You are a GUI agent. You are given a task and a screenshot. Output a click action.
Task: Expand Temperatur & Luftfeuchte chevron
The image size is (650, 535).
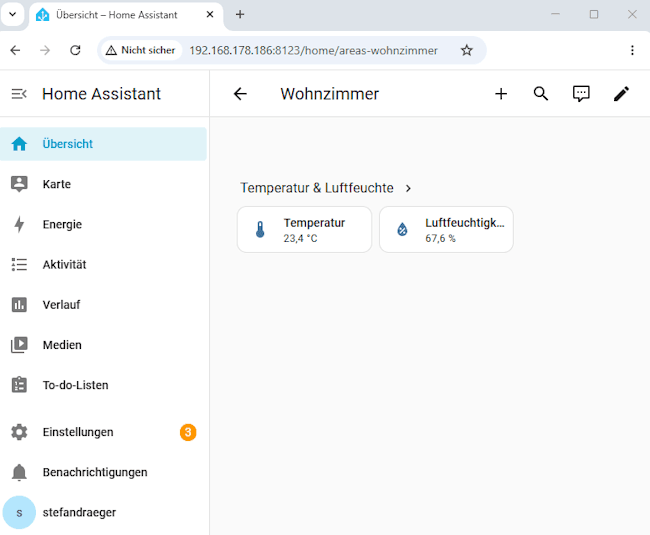click(x=408, y=188)
